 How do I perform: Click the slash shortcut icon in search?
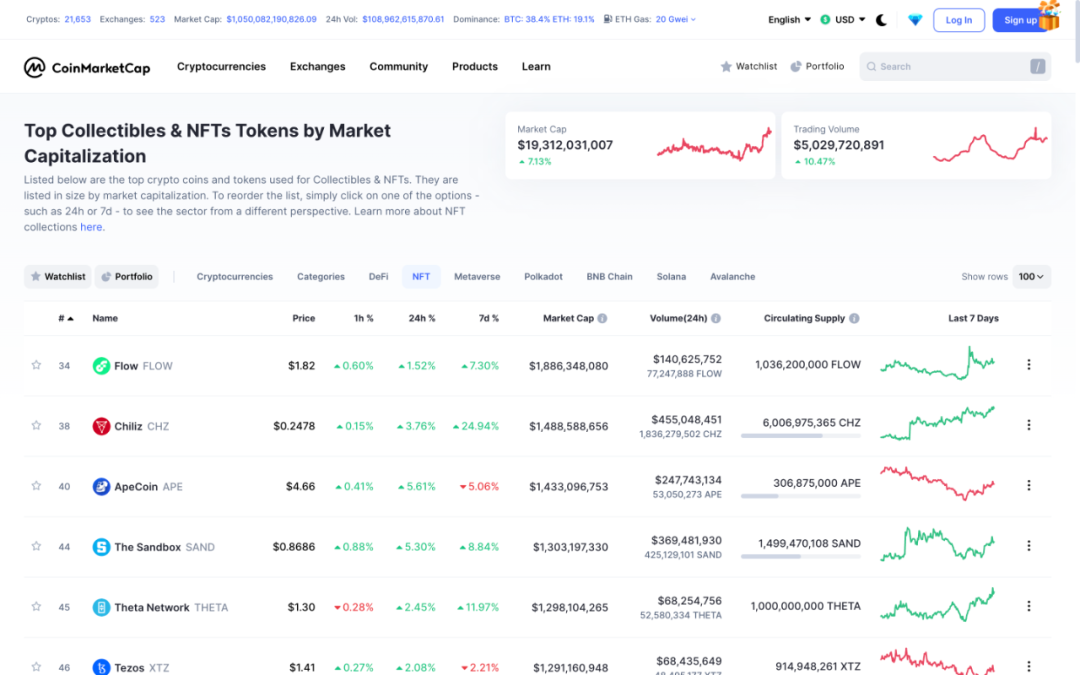(1037, 67)
